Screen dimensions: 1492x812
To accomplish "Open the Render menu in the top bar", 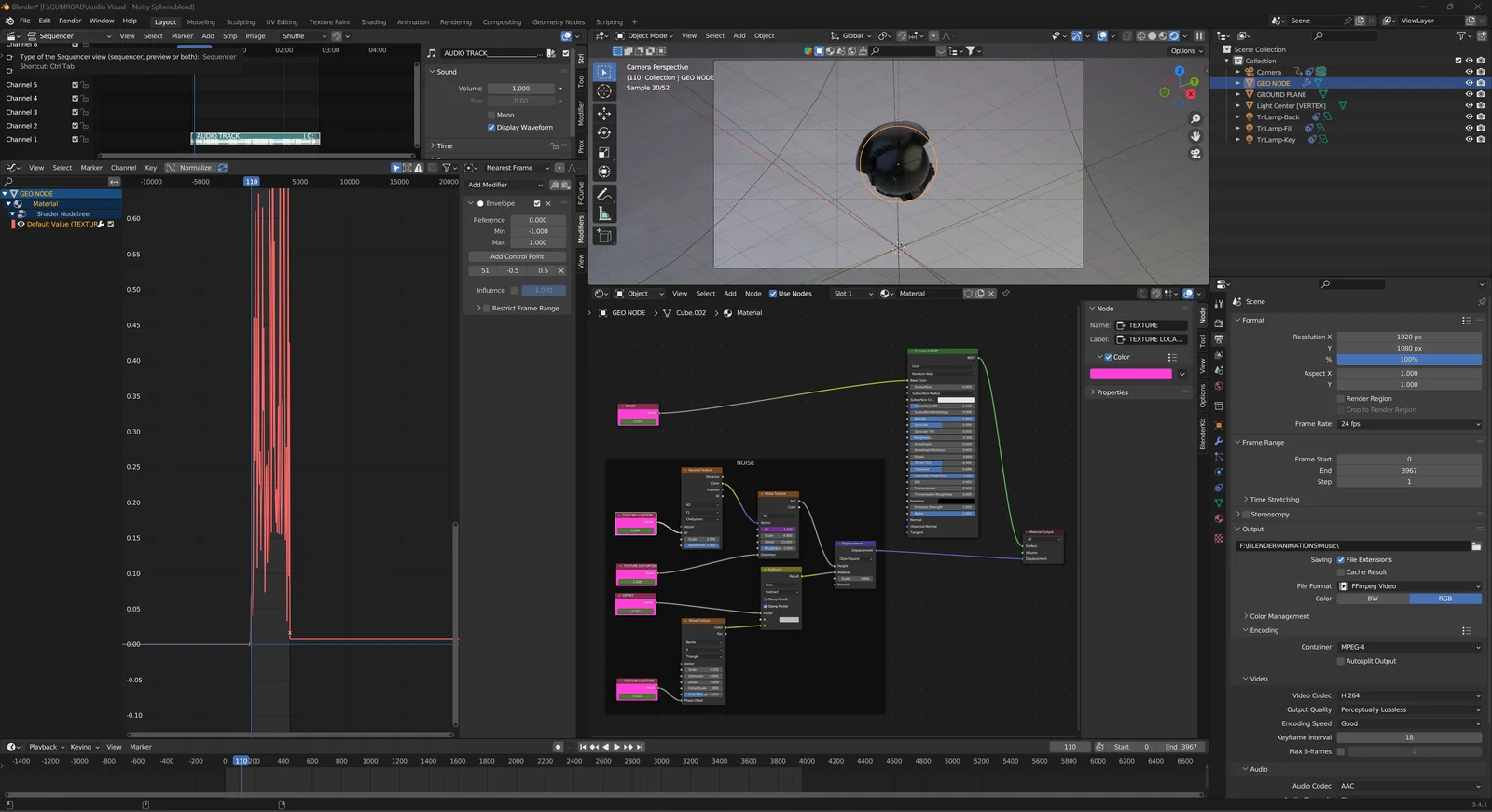I will (70, 21).
